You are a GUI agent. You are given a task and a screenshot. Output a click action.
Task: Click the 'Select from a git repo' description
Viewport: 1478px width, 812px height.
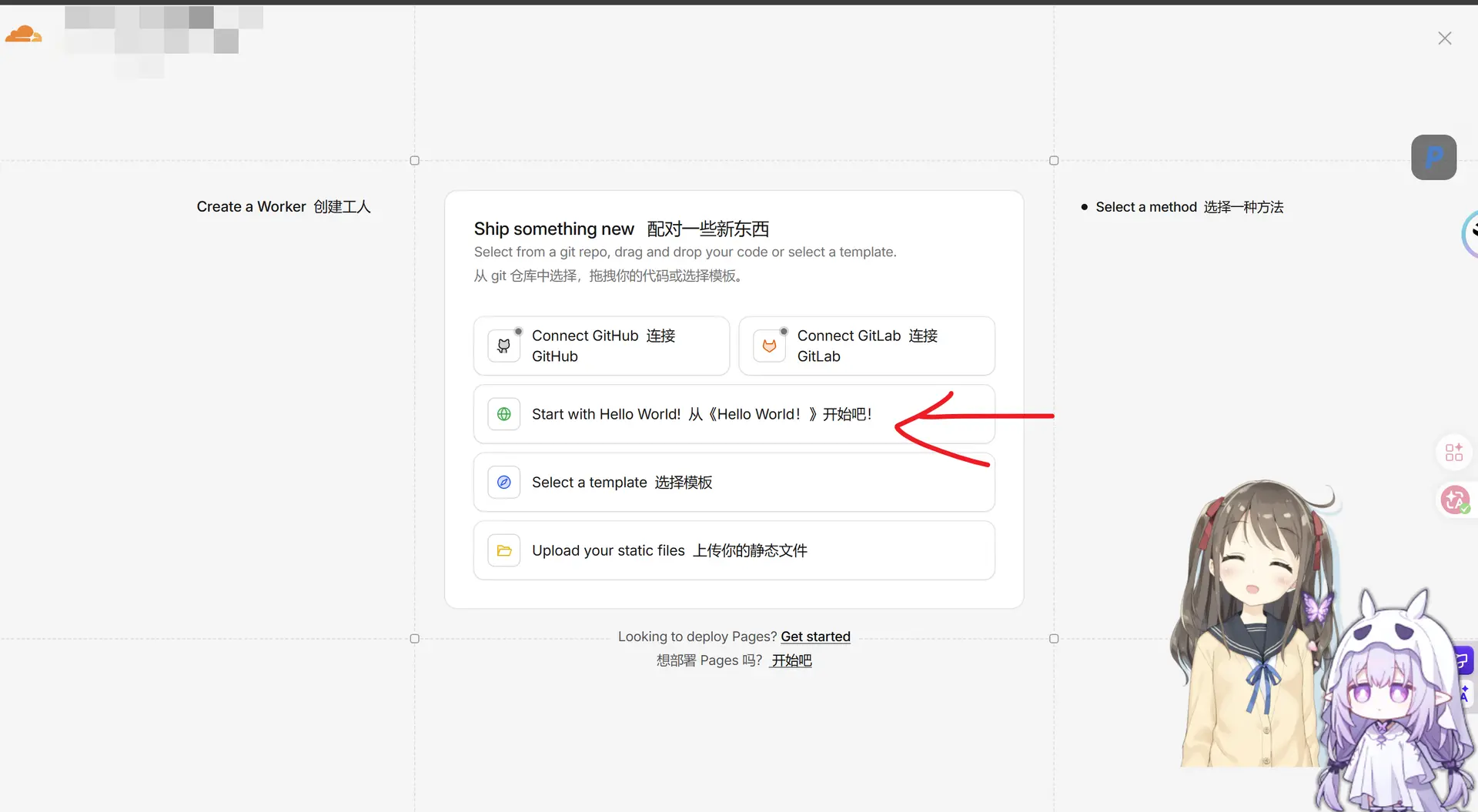(x=685, y=252)
